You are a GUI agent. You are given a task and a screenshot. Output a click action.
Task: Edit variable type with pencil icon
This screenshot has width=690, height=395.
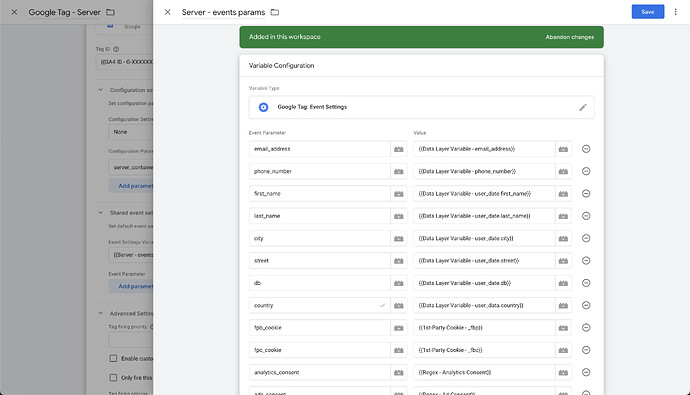pos(583,107)
